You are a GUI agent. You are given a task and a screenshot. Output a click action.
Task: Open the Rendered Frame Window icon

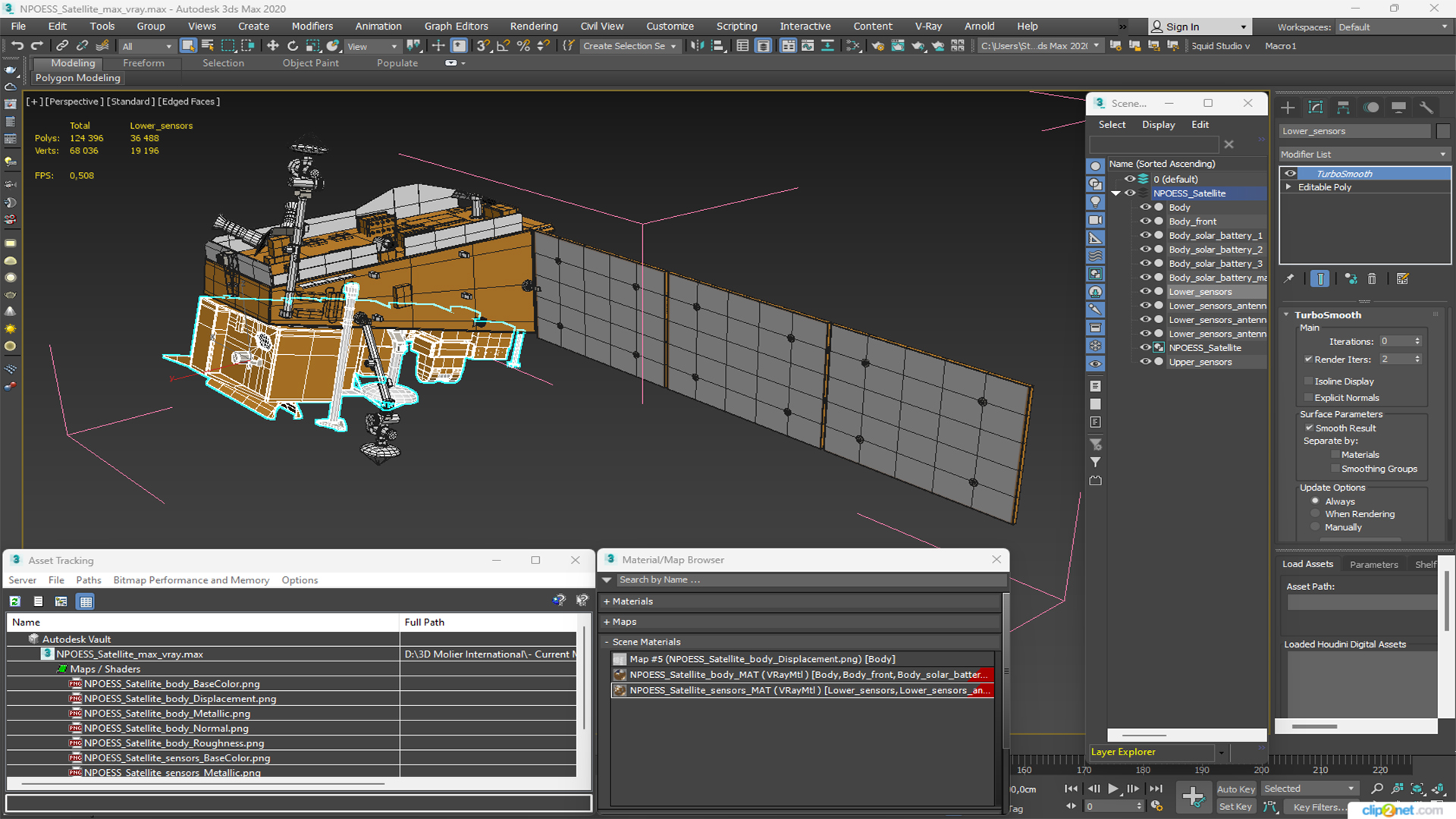coord(898,46)
